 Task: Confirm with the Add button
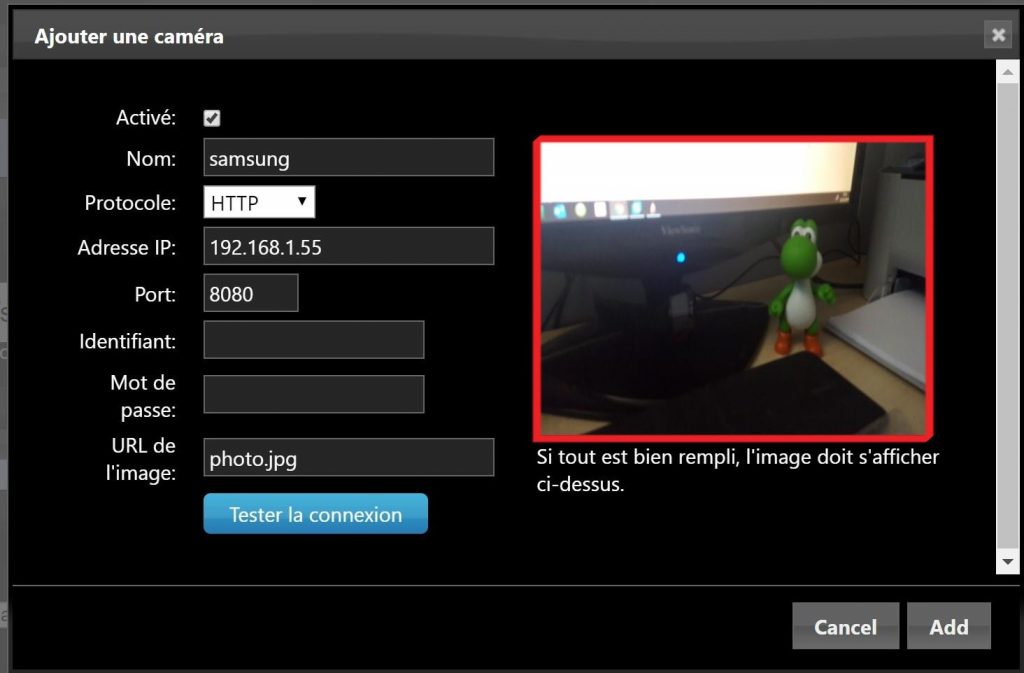[x=948, y=627]
